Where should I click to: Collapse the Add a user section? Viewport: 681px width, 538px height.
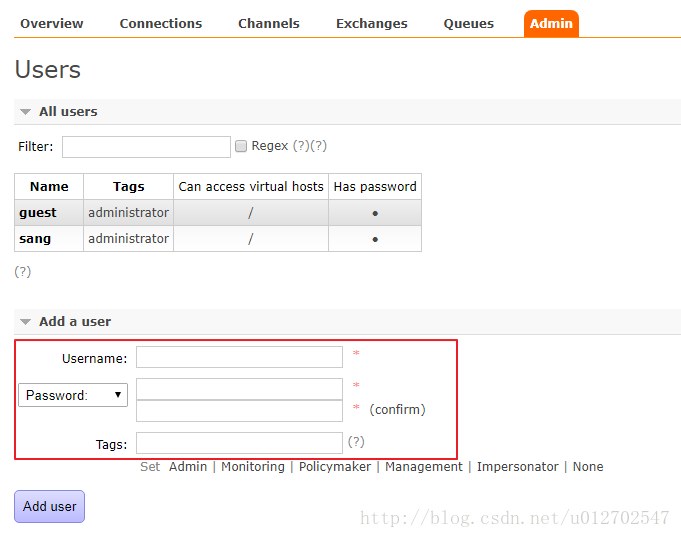coord(74,322)
